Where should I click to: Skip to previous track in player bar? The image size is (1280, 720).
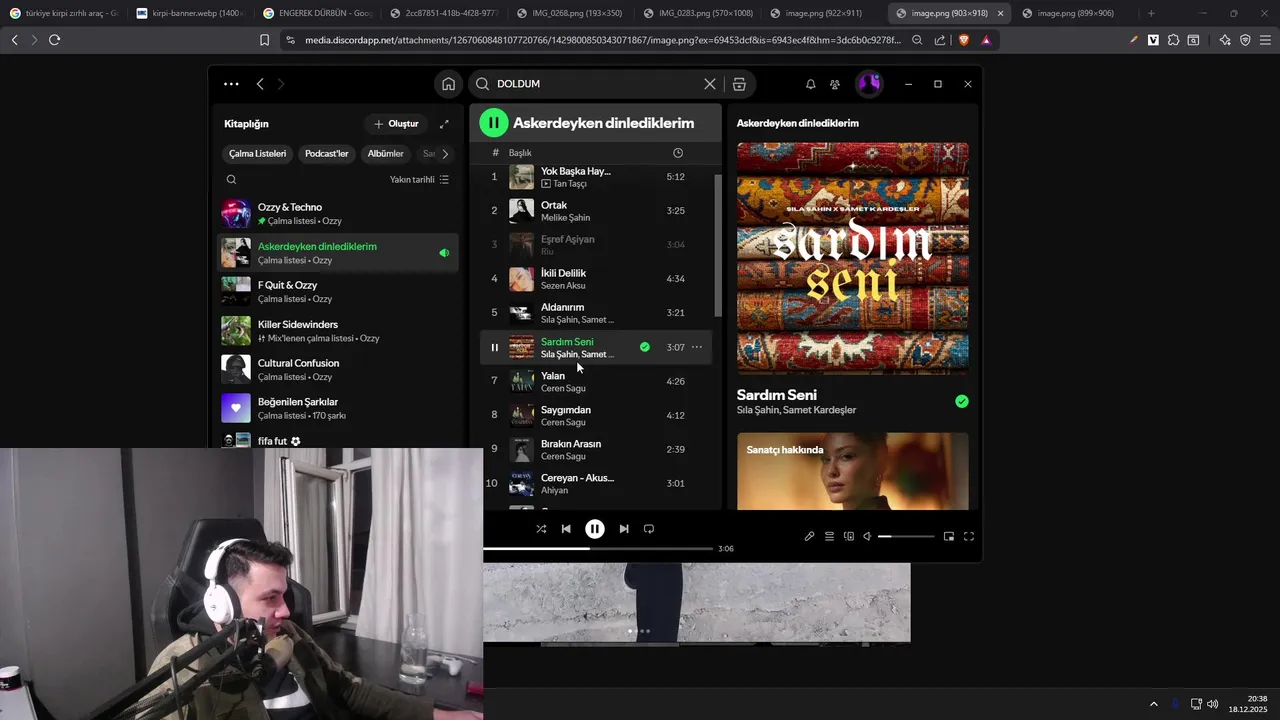tap(566, 529)
